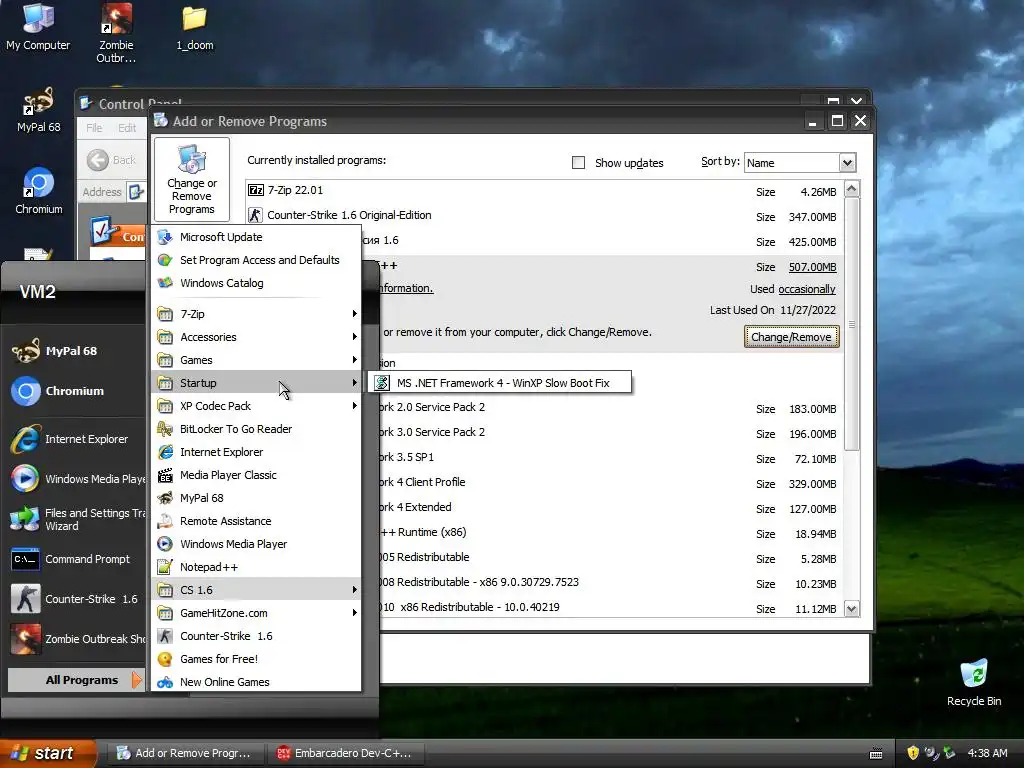Open Command Prompt from Start menu
The height and width of the screenshot is (768, 1024).
pyautogui.click(x=77, y=559)
